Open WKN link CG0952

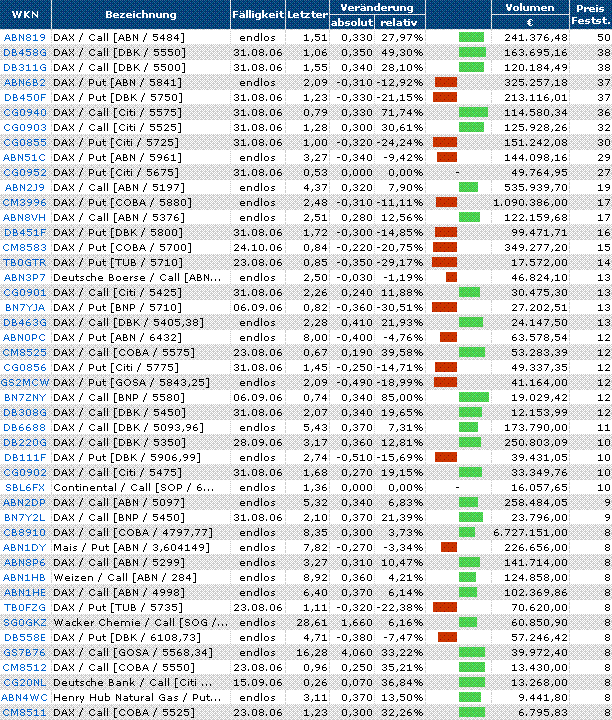25,173
